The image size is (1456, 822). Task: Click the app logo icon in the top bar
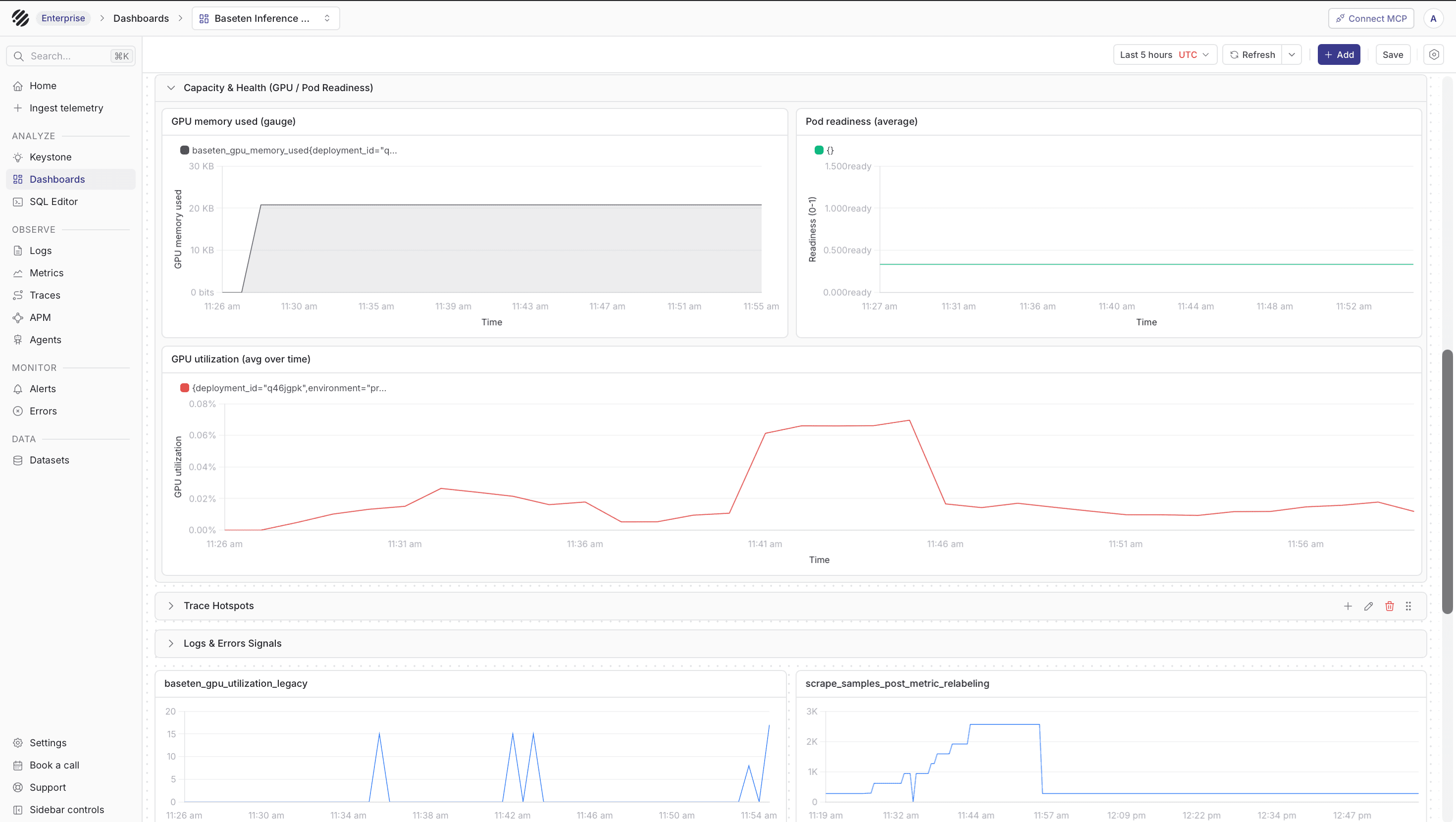[20, 18]
